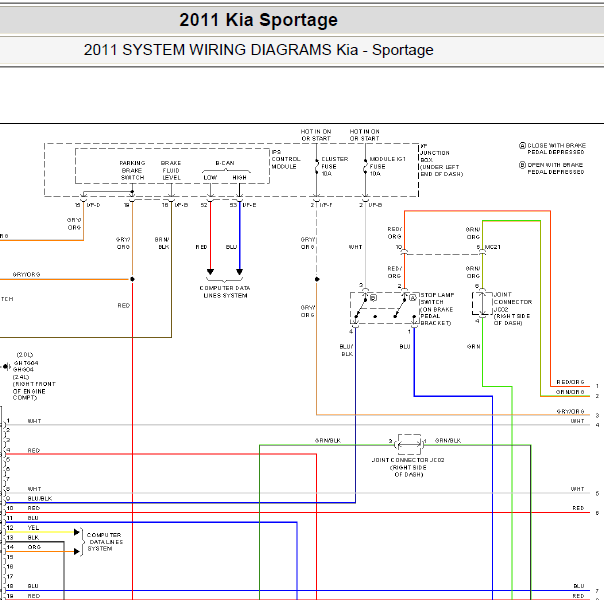Select the "IPS CONTROL MODULE" label

pyautogui.click(x=286, y=159)
